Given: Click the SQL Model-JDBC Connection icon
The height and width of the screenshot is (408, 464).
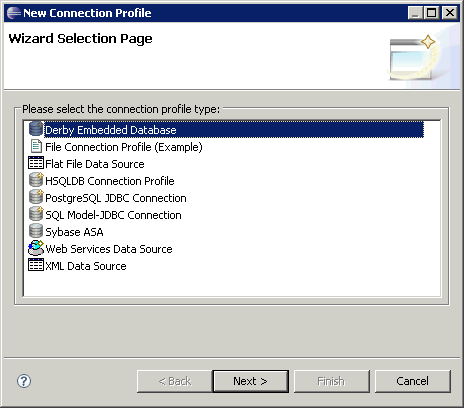Looking at the screenshot, I should coord(36,214).
